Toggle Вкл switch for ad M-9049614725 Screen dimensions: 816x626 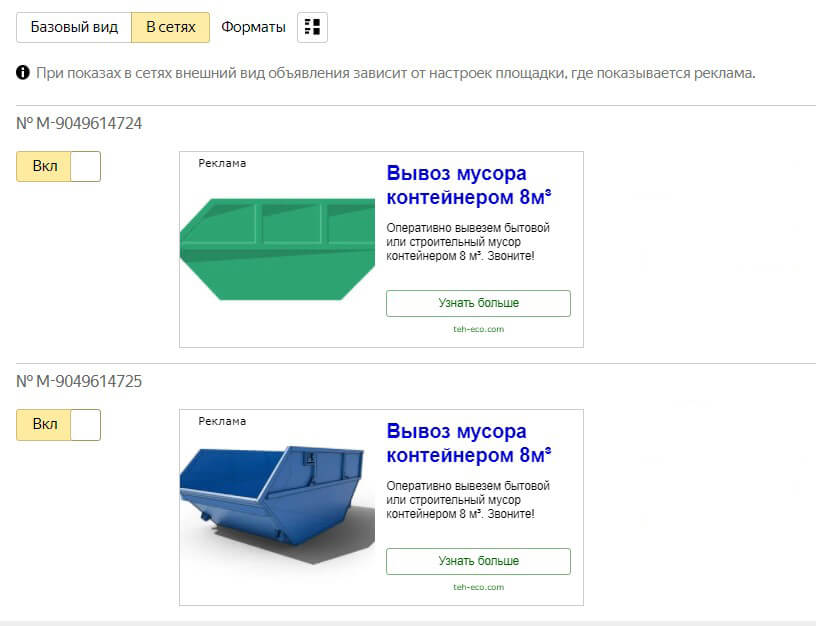(58, 425)
